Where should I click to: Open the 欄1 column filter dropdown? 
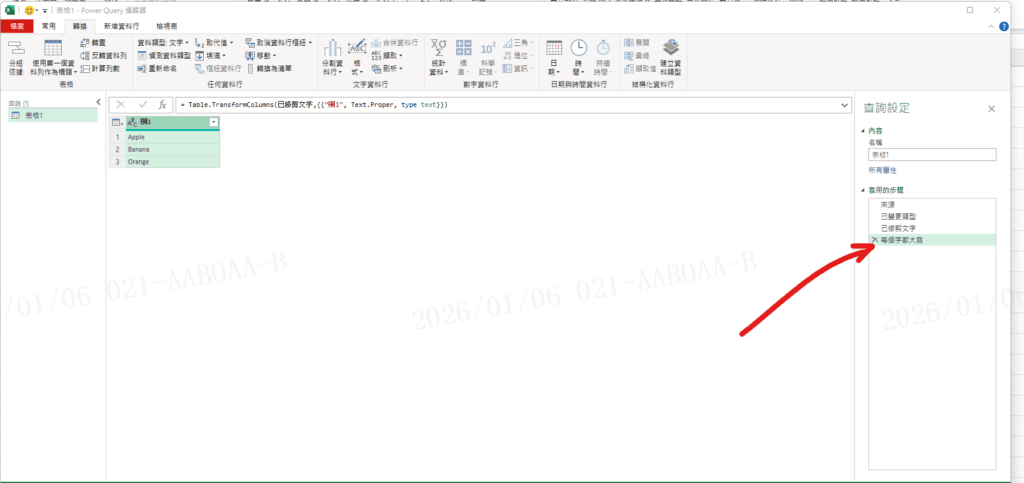pos(213,122)
